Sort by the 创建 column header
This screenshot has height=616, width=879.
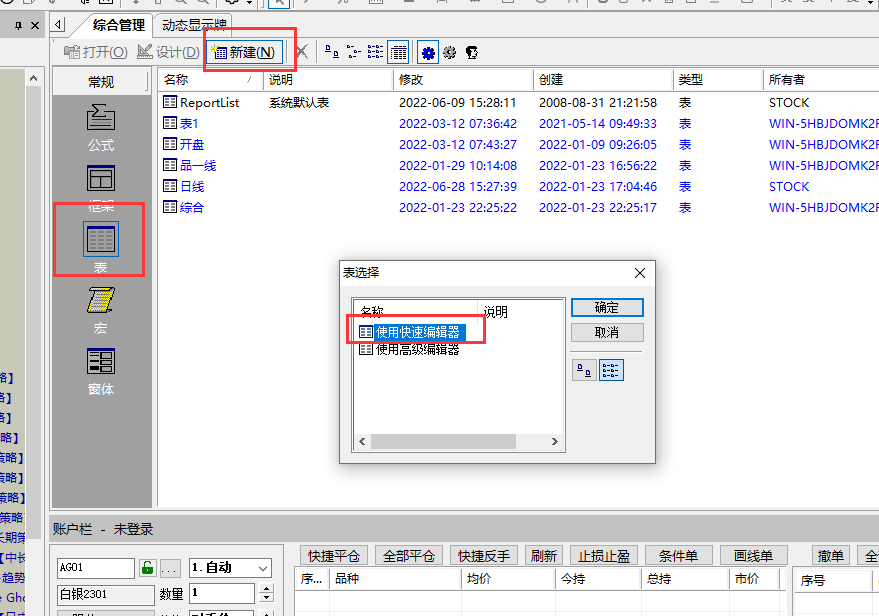603,80
